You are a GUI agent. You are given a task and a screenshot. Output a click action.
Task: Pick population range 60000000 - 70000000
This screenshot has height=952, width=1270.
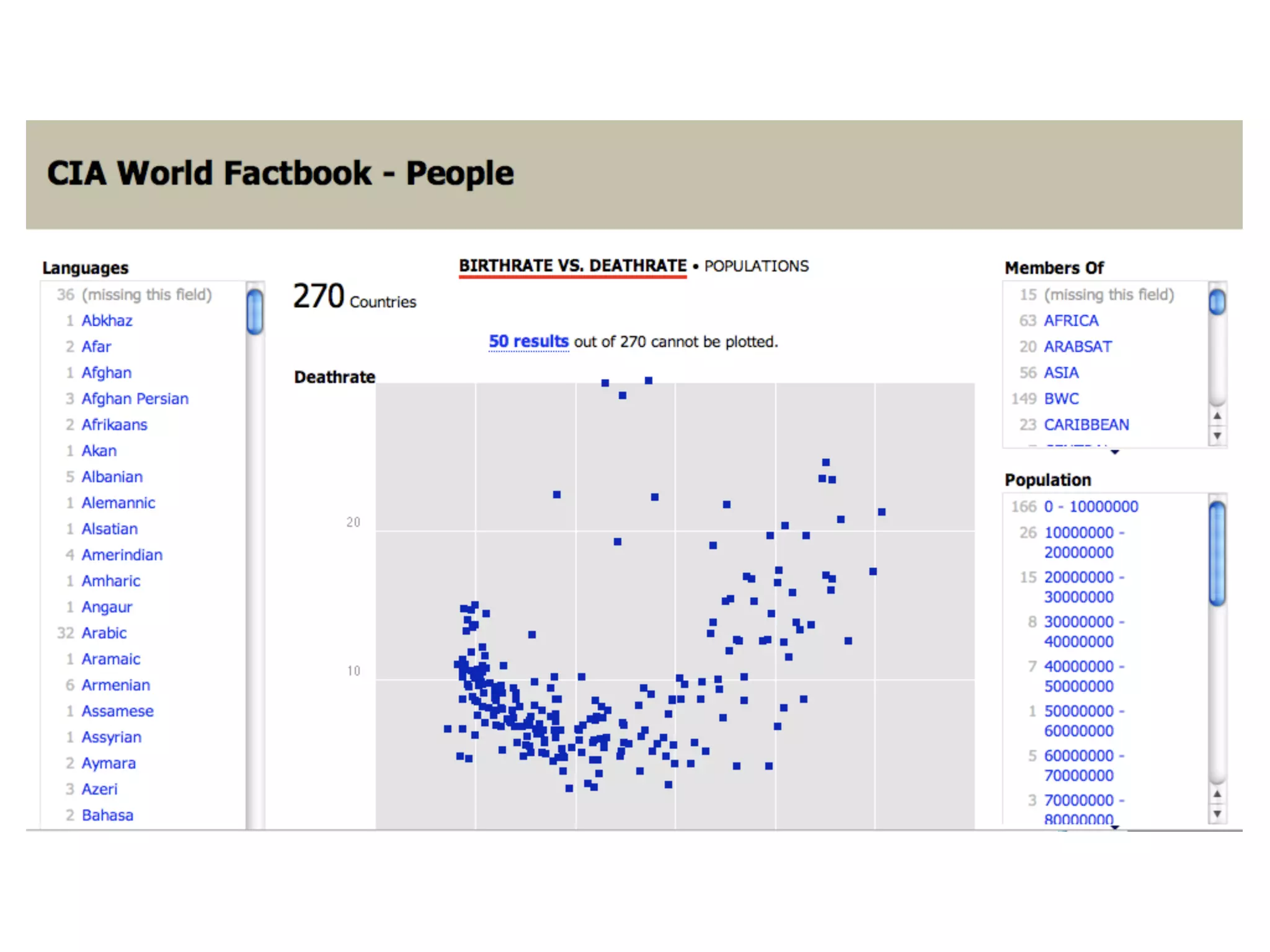[x=1085, y=765]
